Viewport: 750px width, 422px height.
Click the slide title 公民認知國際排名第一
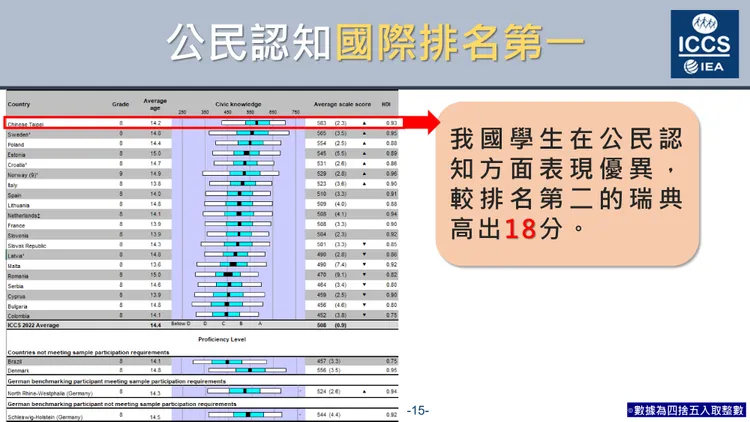point(375,43)
